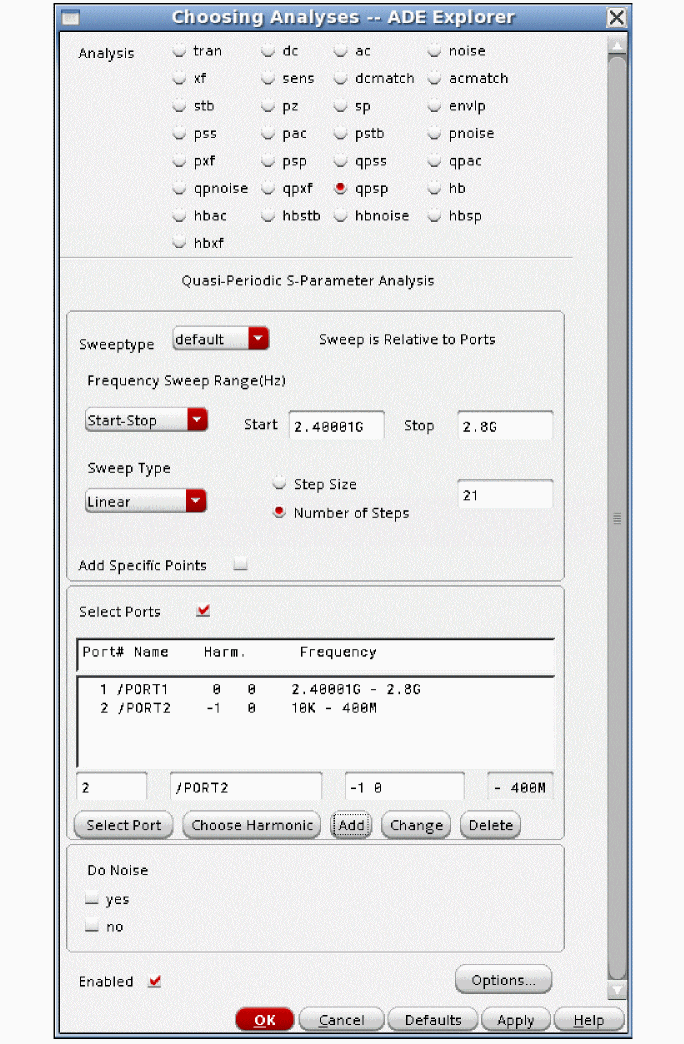The width and height of the screenshot is (684, 1044).
Task: Open the Sweeptype default dropdown
Action: tap(220, 339)
